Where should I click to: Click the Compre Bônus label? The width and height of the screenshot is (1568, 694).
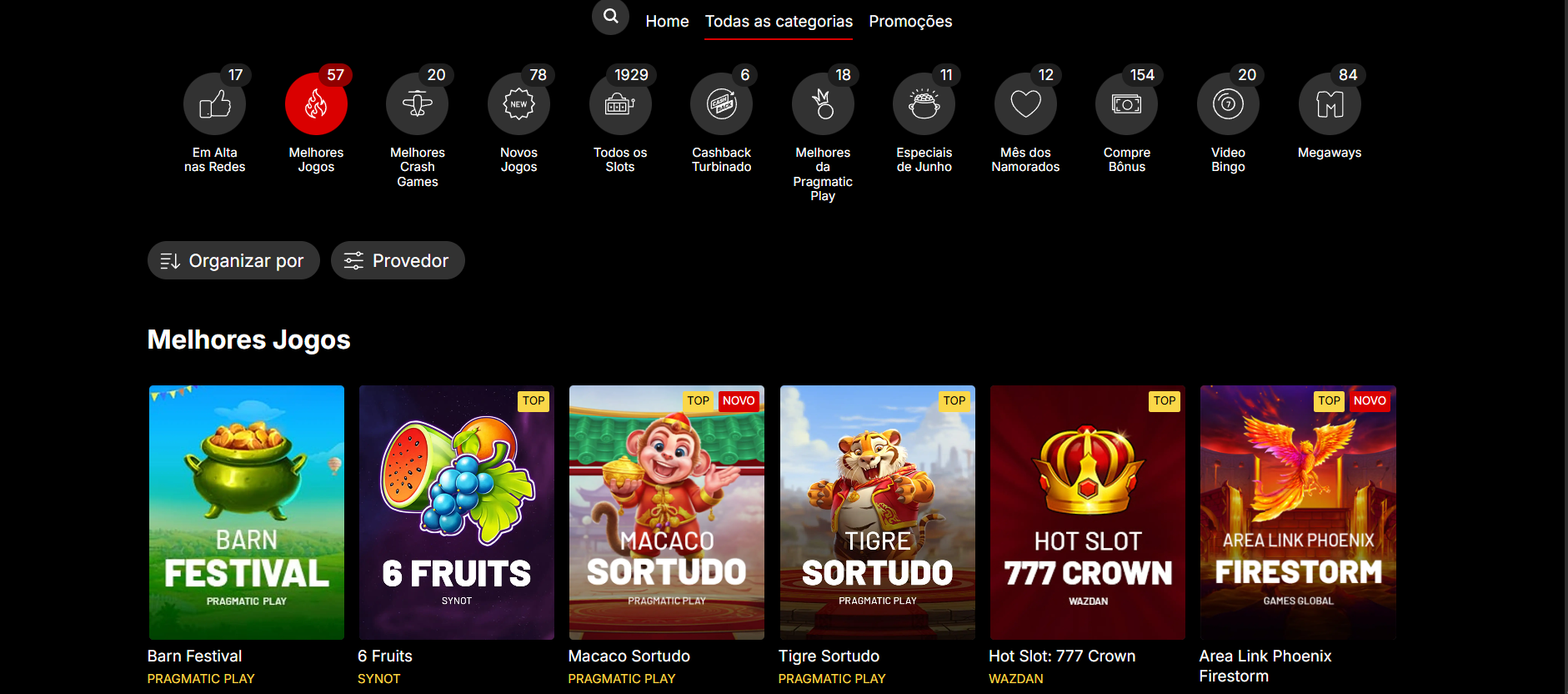1127,159
